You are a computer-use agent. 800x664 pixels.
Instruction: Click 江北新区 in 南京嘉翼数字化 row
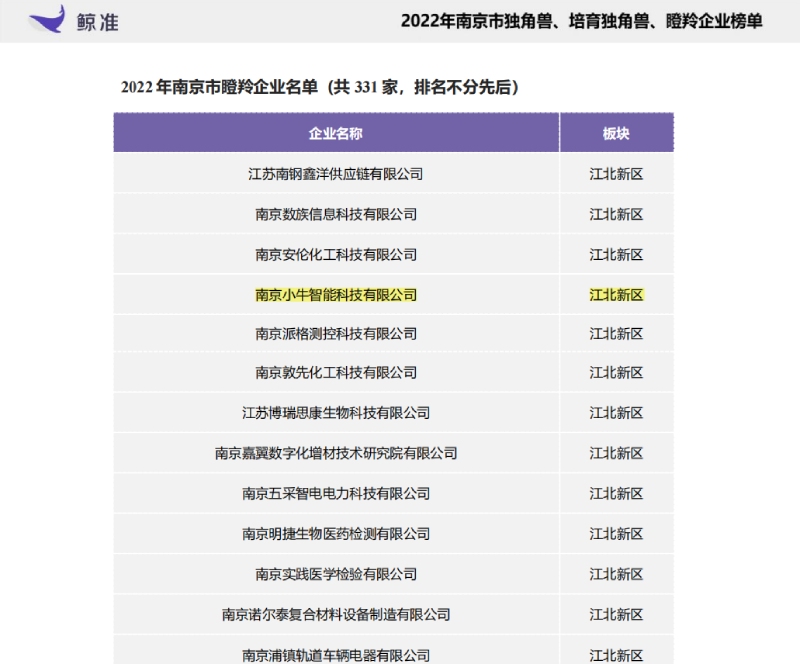click(x=616, y=453)
